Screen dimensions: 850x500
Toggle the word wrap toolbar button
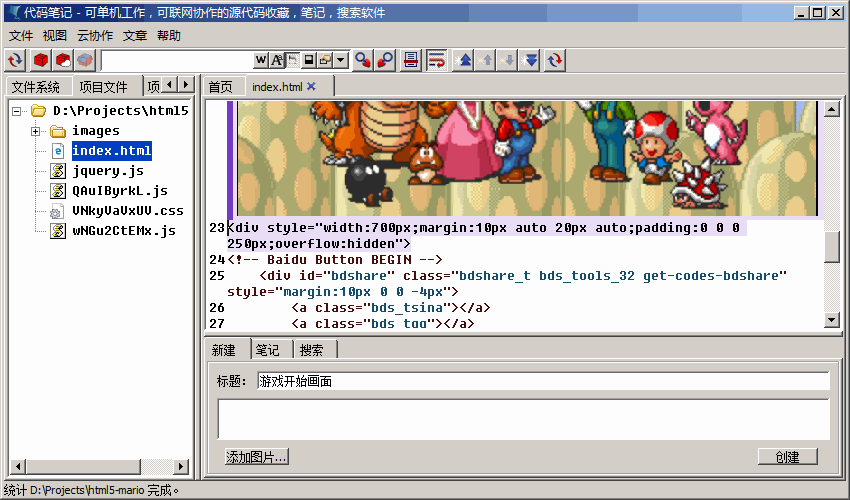coord(436,60)
